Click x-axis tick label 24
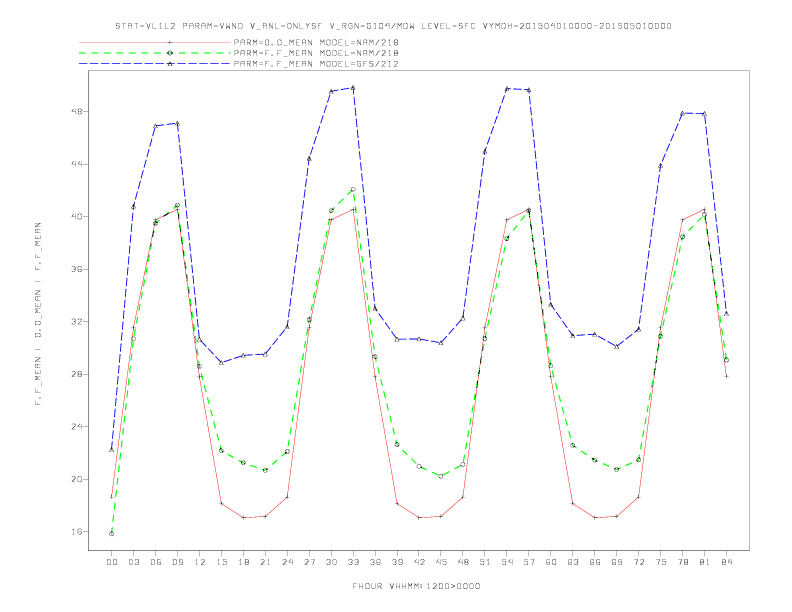Screen dimensions: 792x612 point(287,562)
